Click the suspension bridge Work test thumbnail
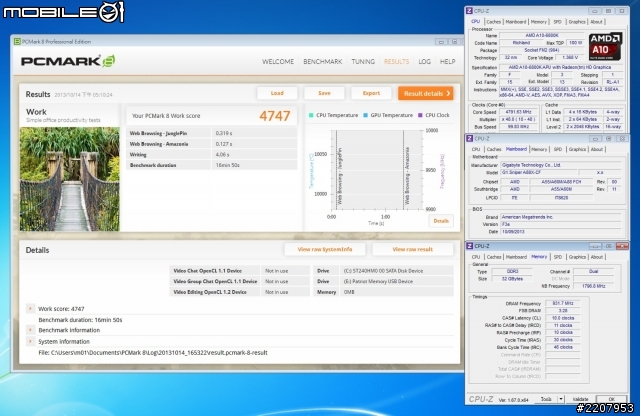 click(x=70, y=179)
